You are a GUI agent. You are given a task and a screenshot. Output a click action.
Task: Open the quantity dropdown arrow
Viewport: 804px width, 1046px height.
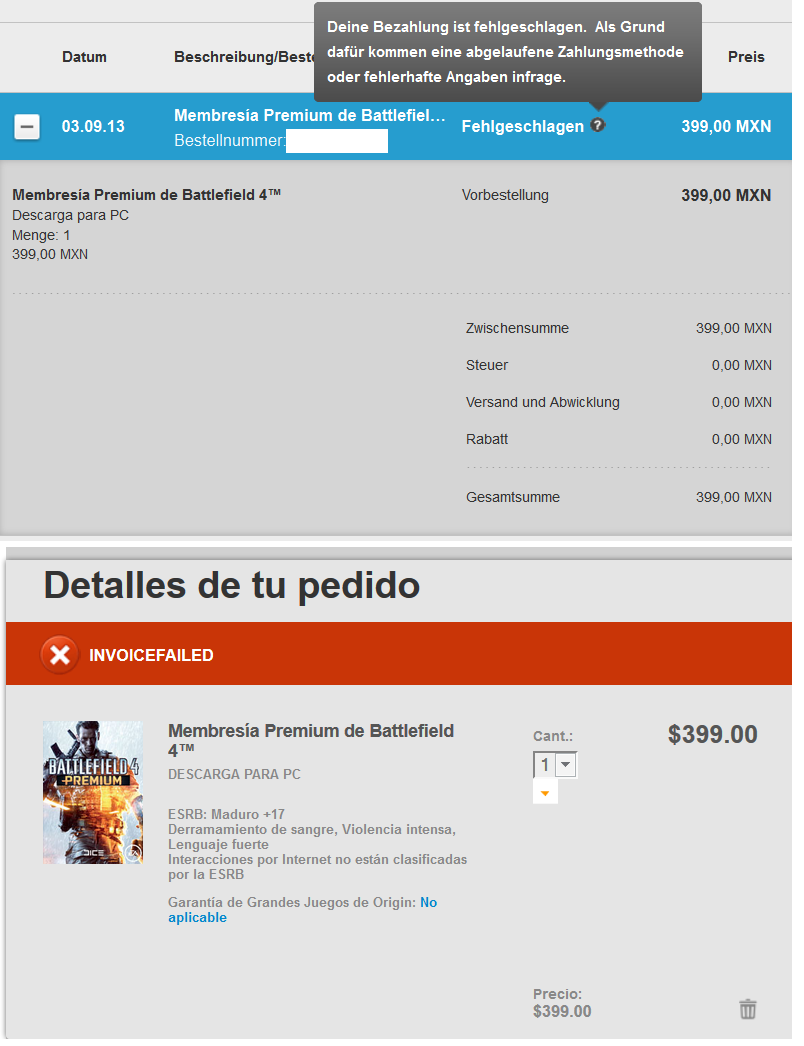click(566, 764)
